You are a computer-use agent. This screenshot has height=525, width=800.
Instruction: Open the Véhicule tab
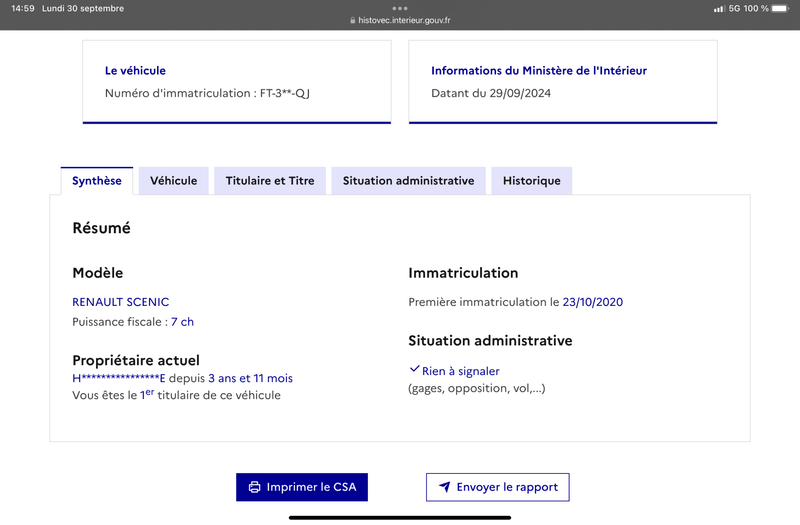coord(173,181)
